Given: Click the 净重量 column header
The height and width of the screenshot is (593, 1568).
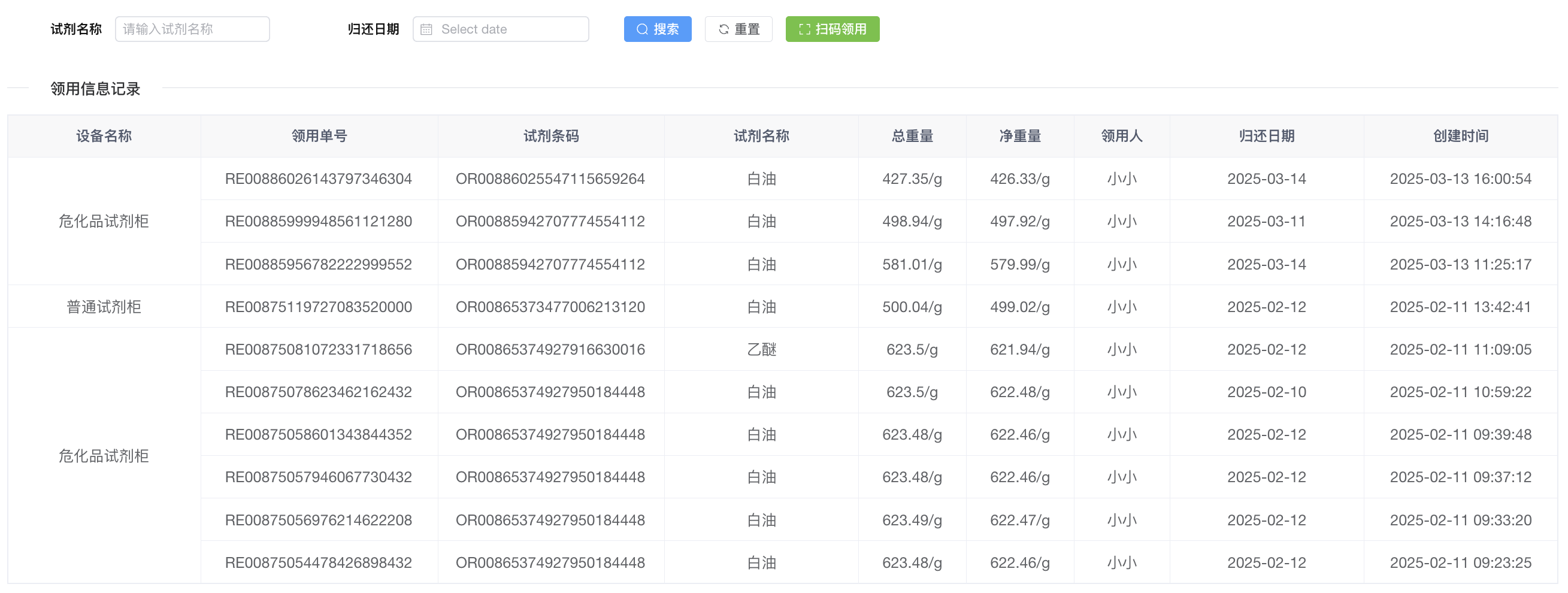Looking at the screenshot, I should click(x=1019, y=136).
